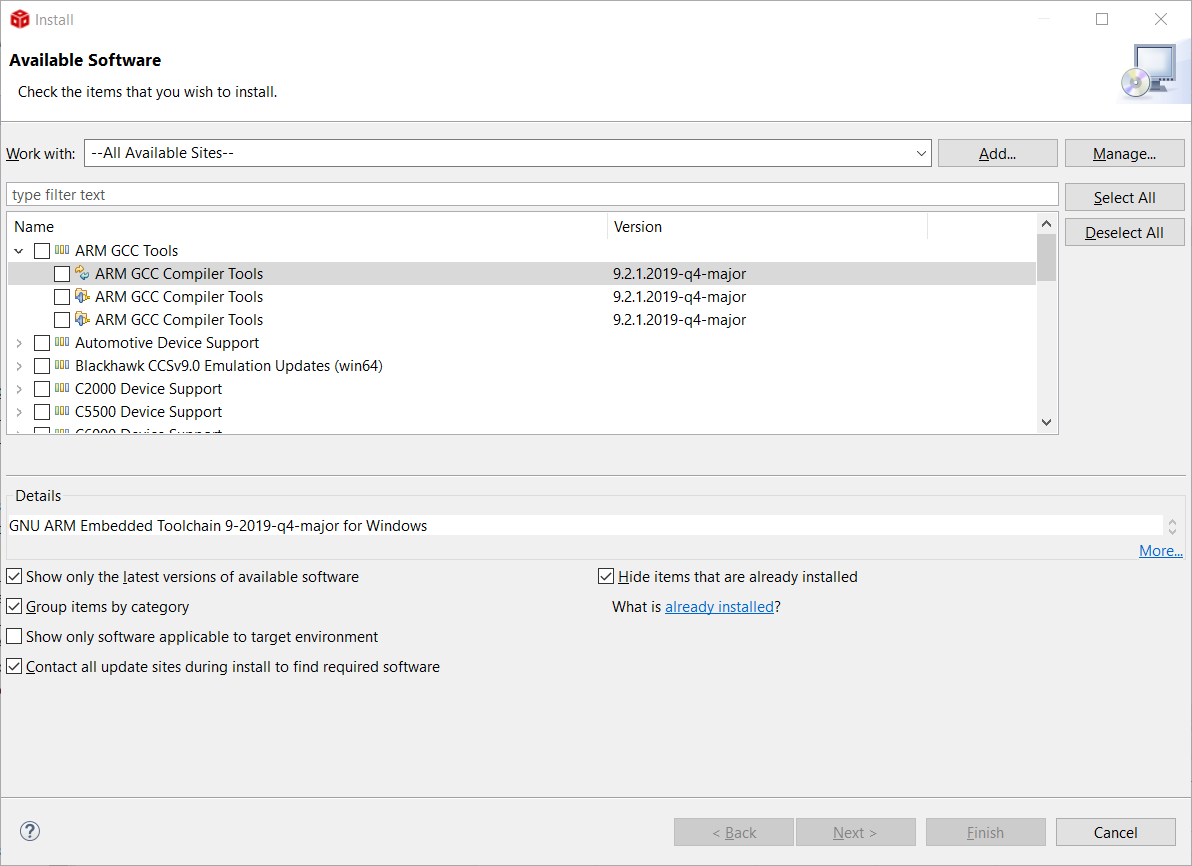This screenshot has width=1192, height=866.
Task: Select the C2000 Device Support row label
Action: 148,389
